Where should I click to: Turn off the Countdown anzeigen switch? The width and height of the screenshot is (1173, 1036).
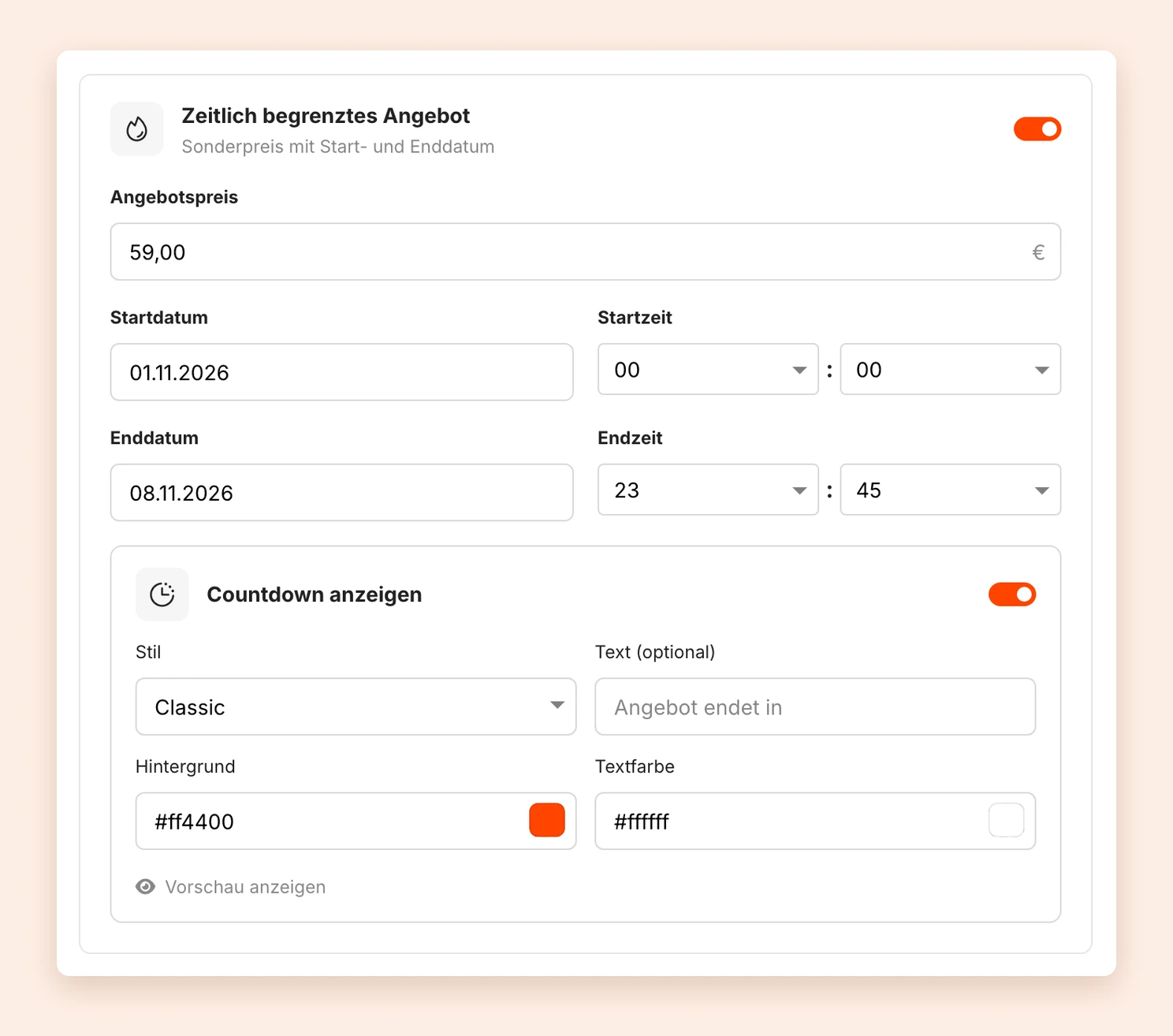point(1012,594)
